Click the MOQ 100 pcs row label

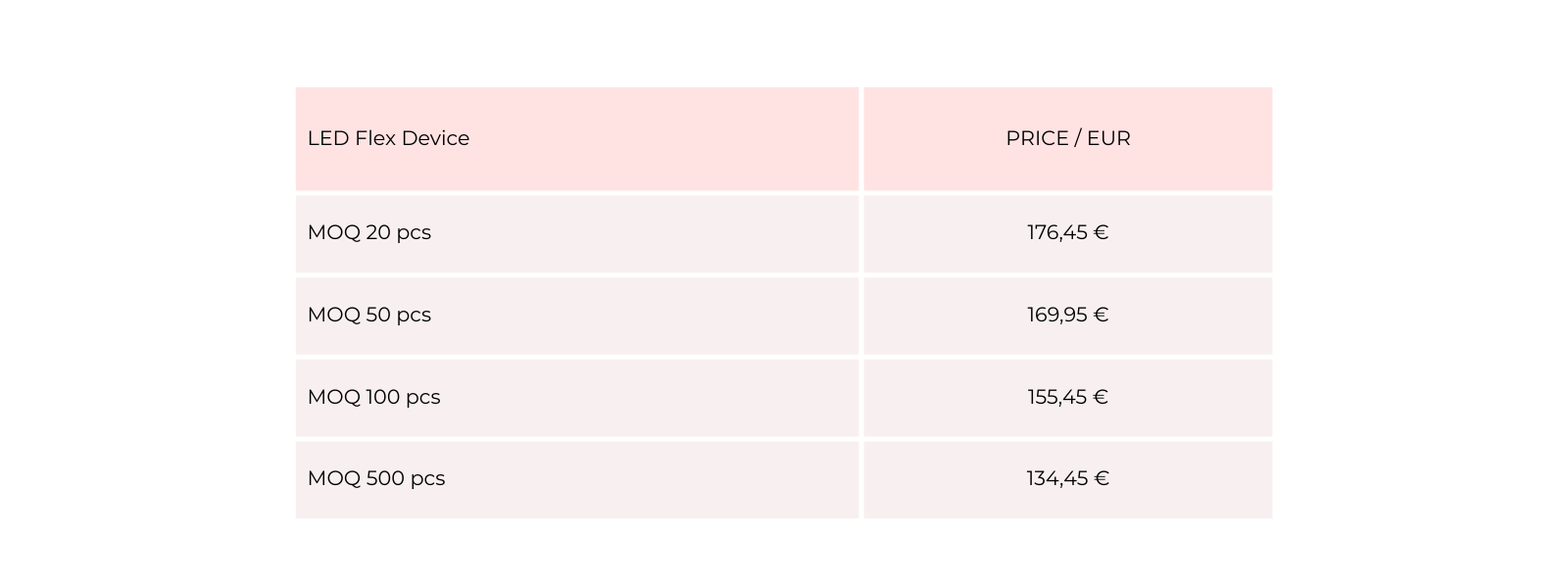pyautogui.click(x=373, y=397)
